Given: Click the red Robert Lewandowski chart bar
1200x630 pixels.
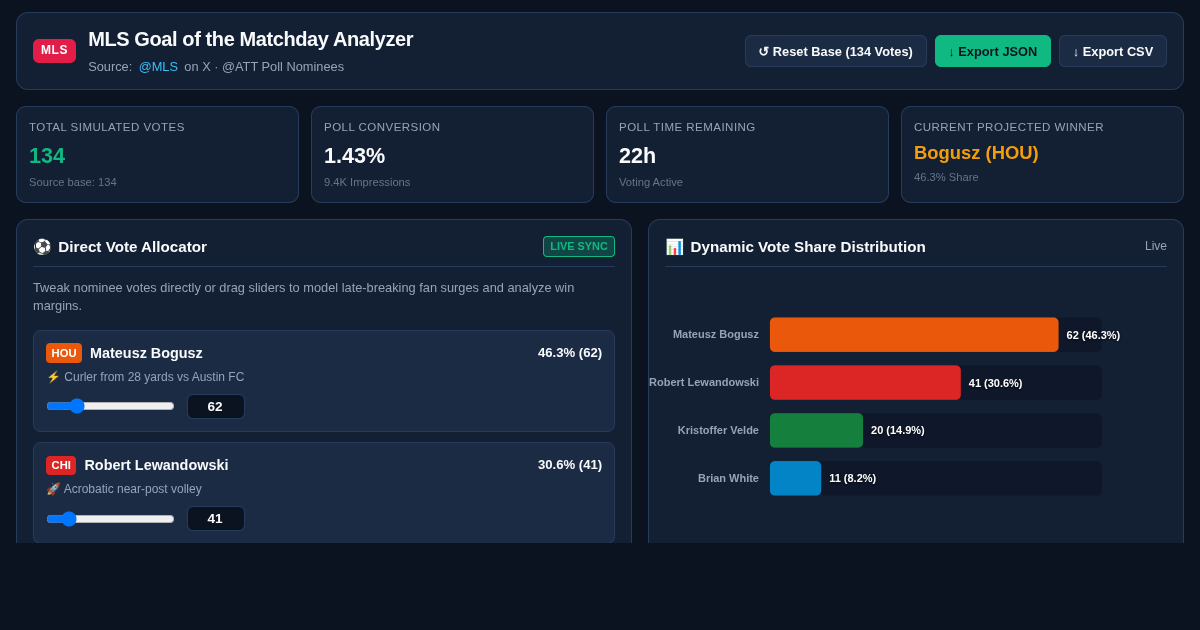Looking at the screenshot, I should point(865,383).
